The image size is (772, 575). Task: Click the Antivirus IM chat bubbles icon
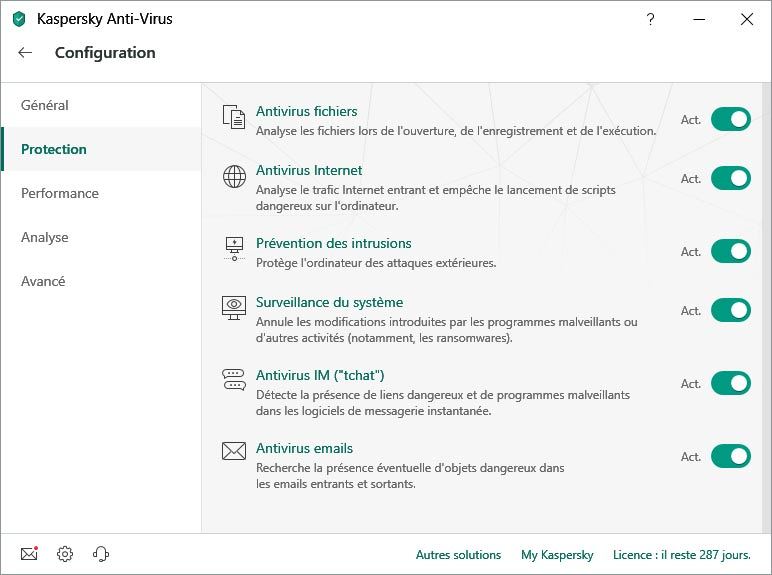coord(234,380)
